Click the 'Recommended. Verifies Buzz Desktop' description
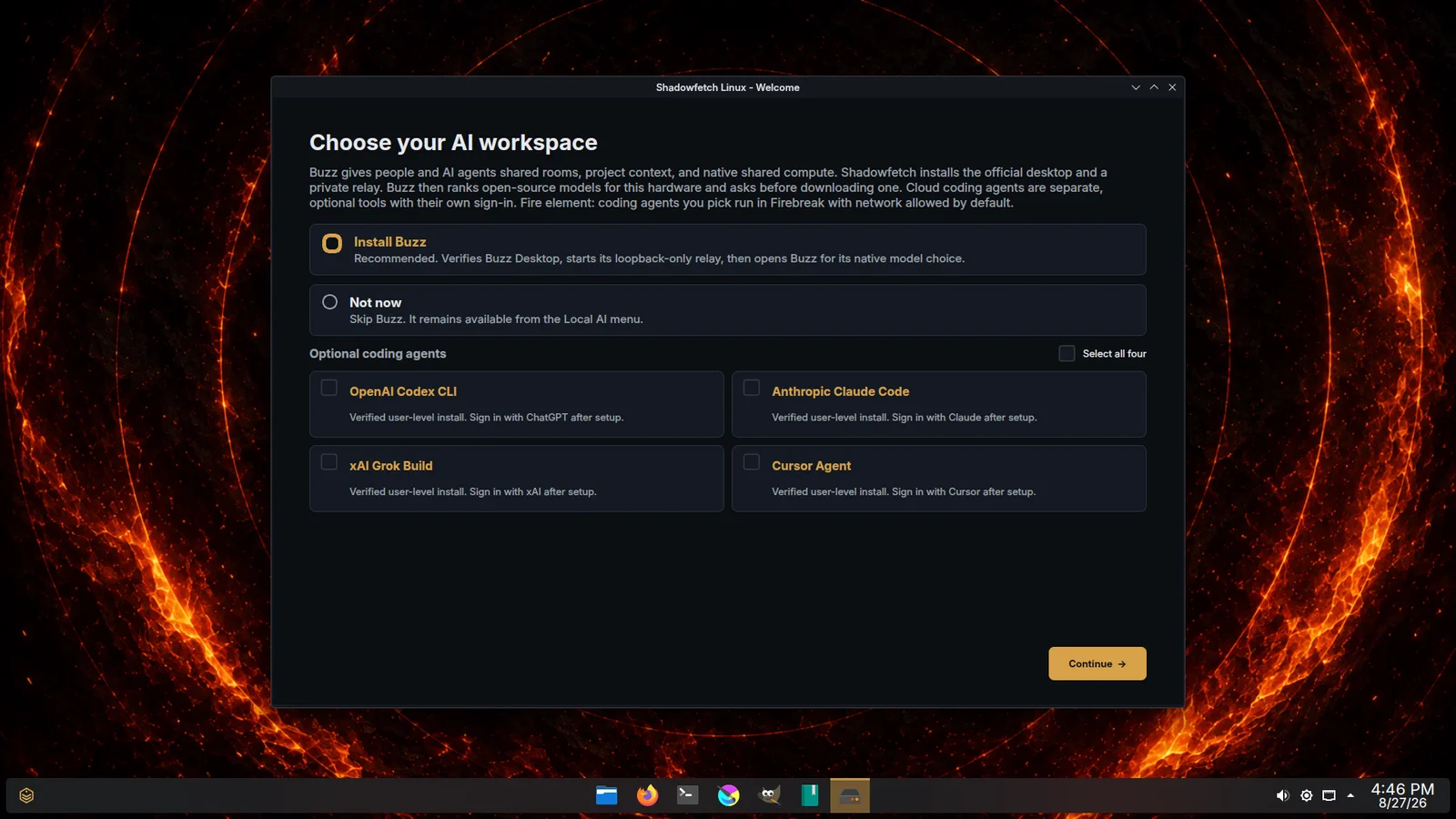Screen dimensions: 1456x819 659,259
